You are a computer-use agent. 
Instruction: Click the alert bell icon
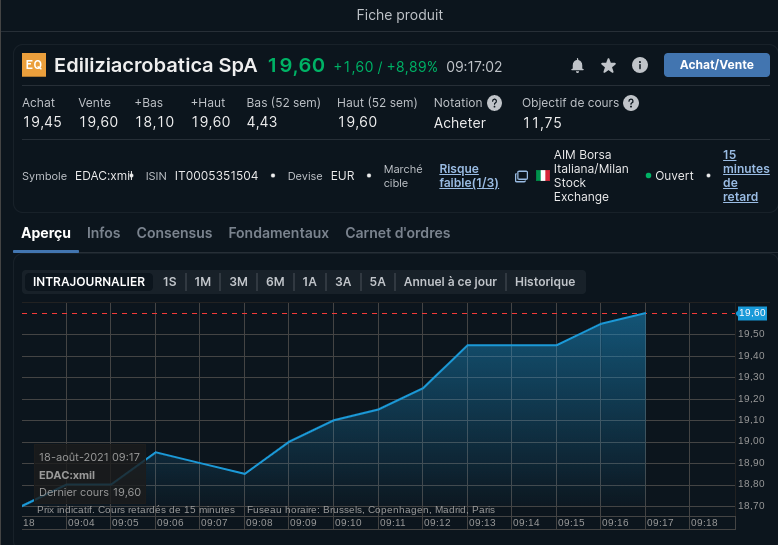point(577,66)
